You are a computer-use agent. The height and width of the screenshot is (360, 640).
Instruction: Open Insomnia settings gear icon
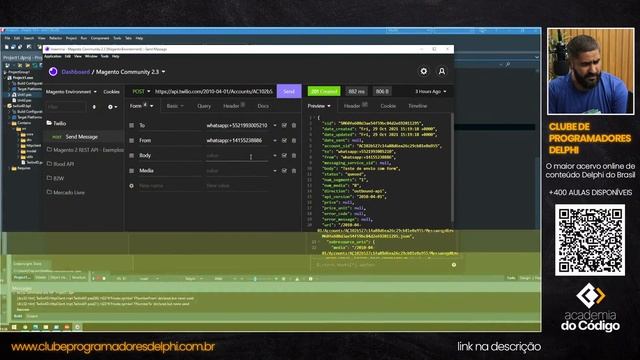[x=424, y=71]
